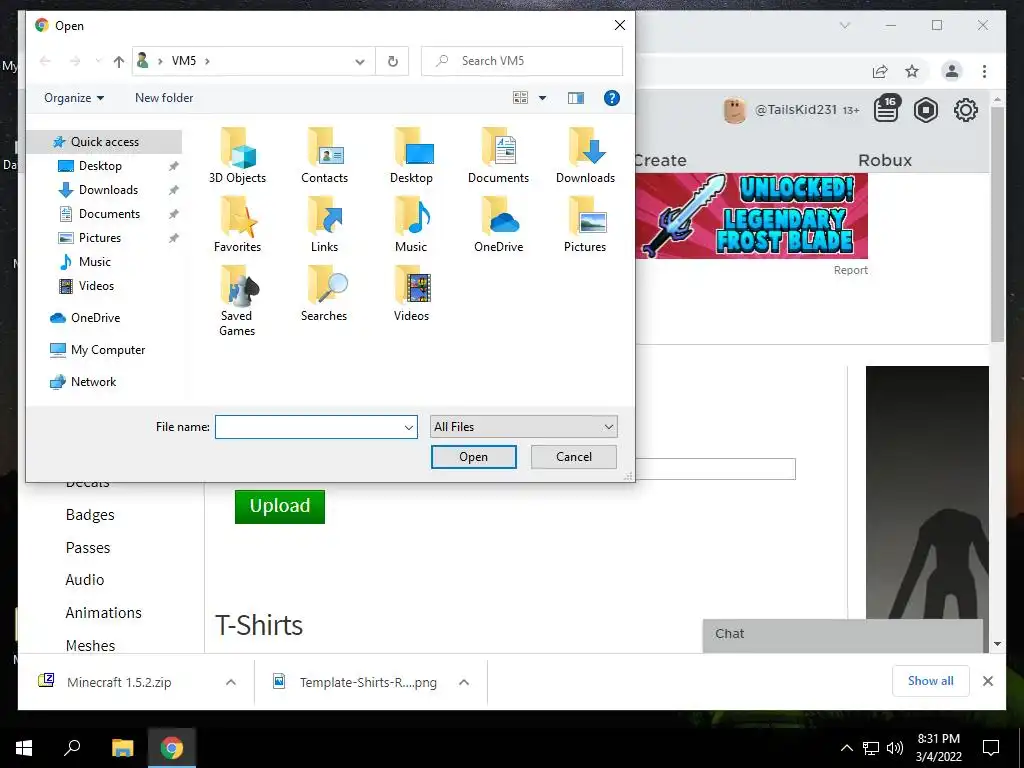Viewport: 1024px width, 768px height.
Task: Expand options for Minecraft 1.5.2.zip download
Action: click(231, 682)
